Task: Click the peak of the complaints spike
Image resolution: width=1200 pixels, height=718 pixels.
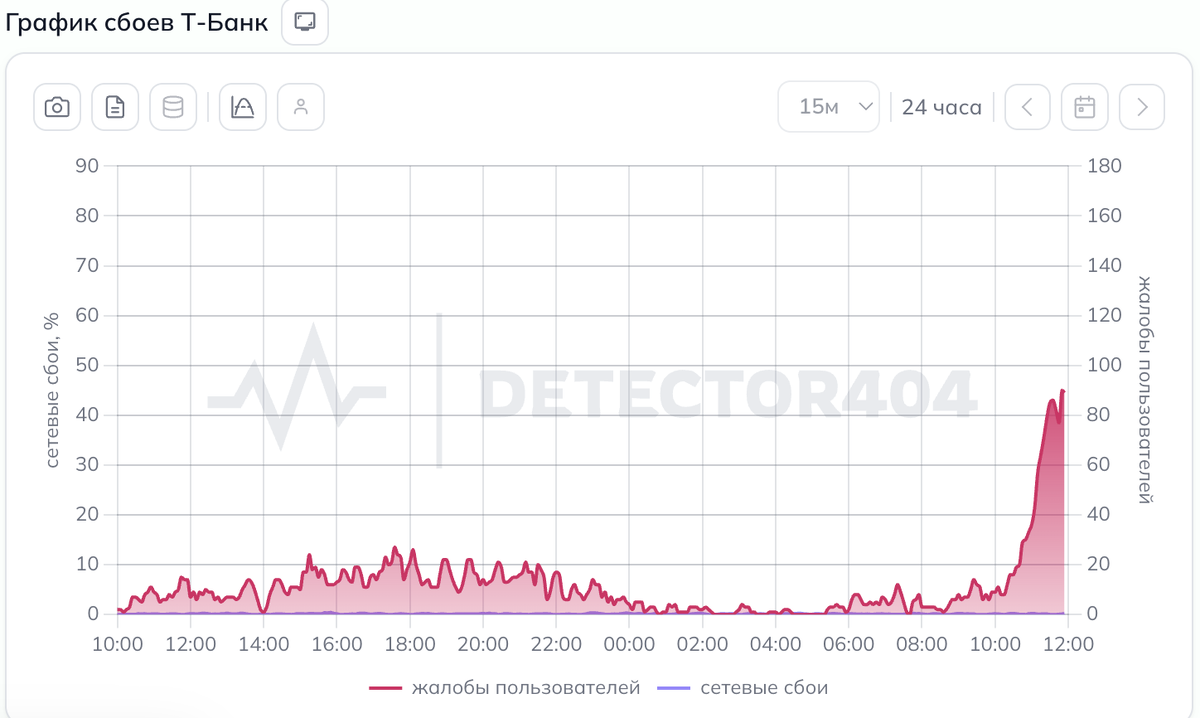Action: [1062, 390]
